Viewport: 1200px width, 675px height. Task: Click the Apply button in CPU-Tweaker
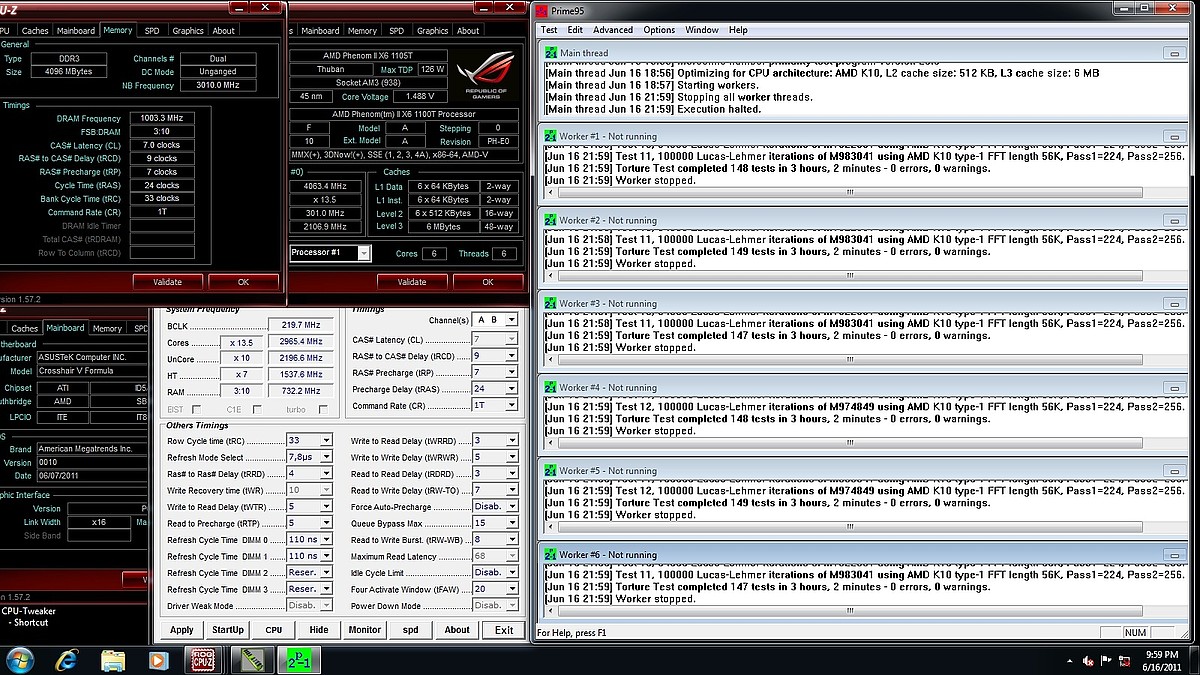[182, 630]
